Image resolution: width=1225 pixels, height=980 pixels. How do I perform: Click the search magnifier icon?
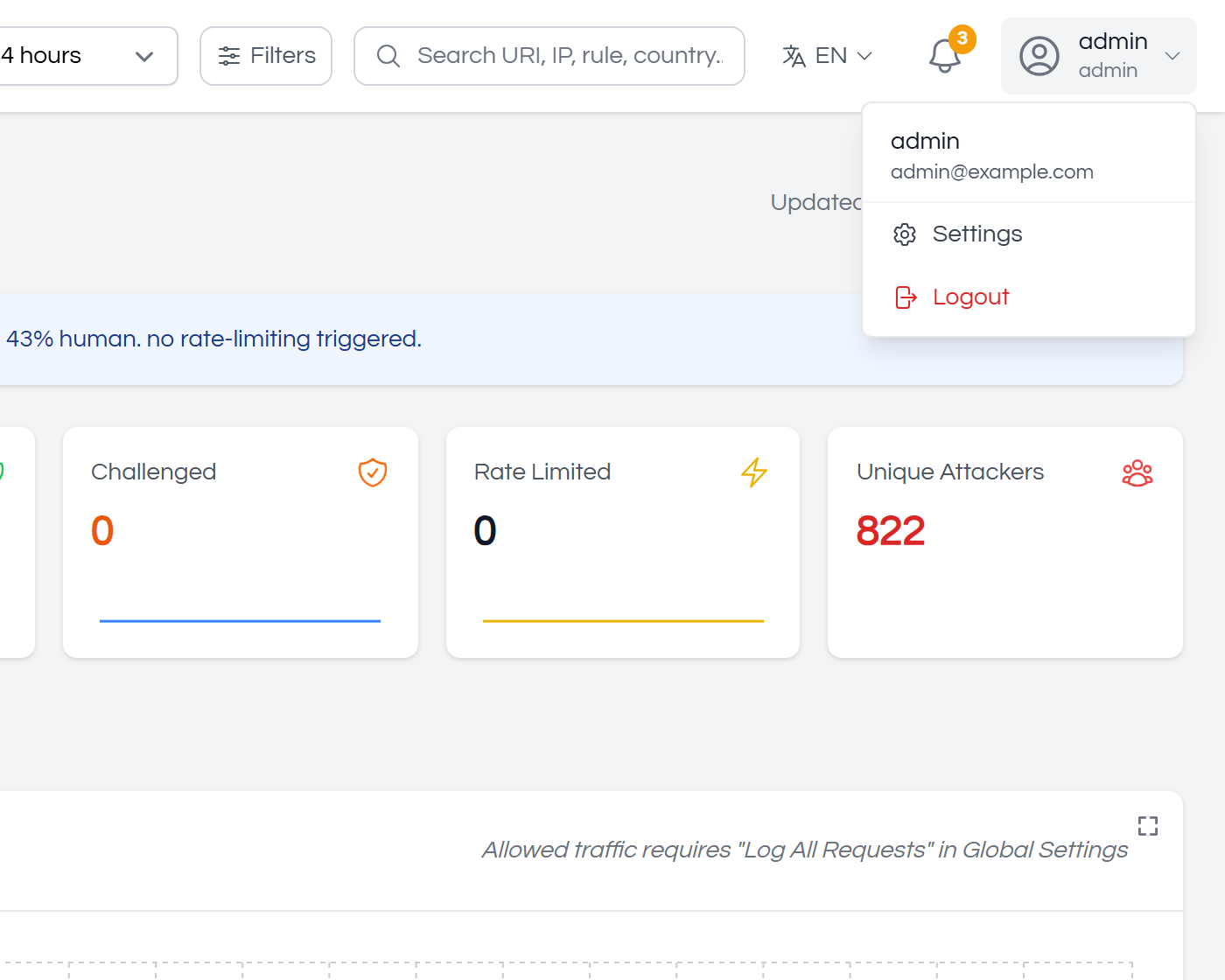(388, 56)
